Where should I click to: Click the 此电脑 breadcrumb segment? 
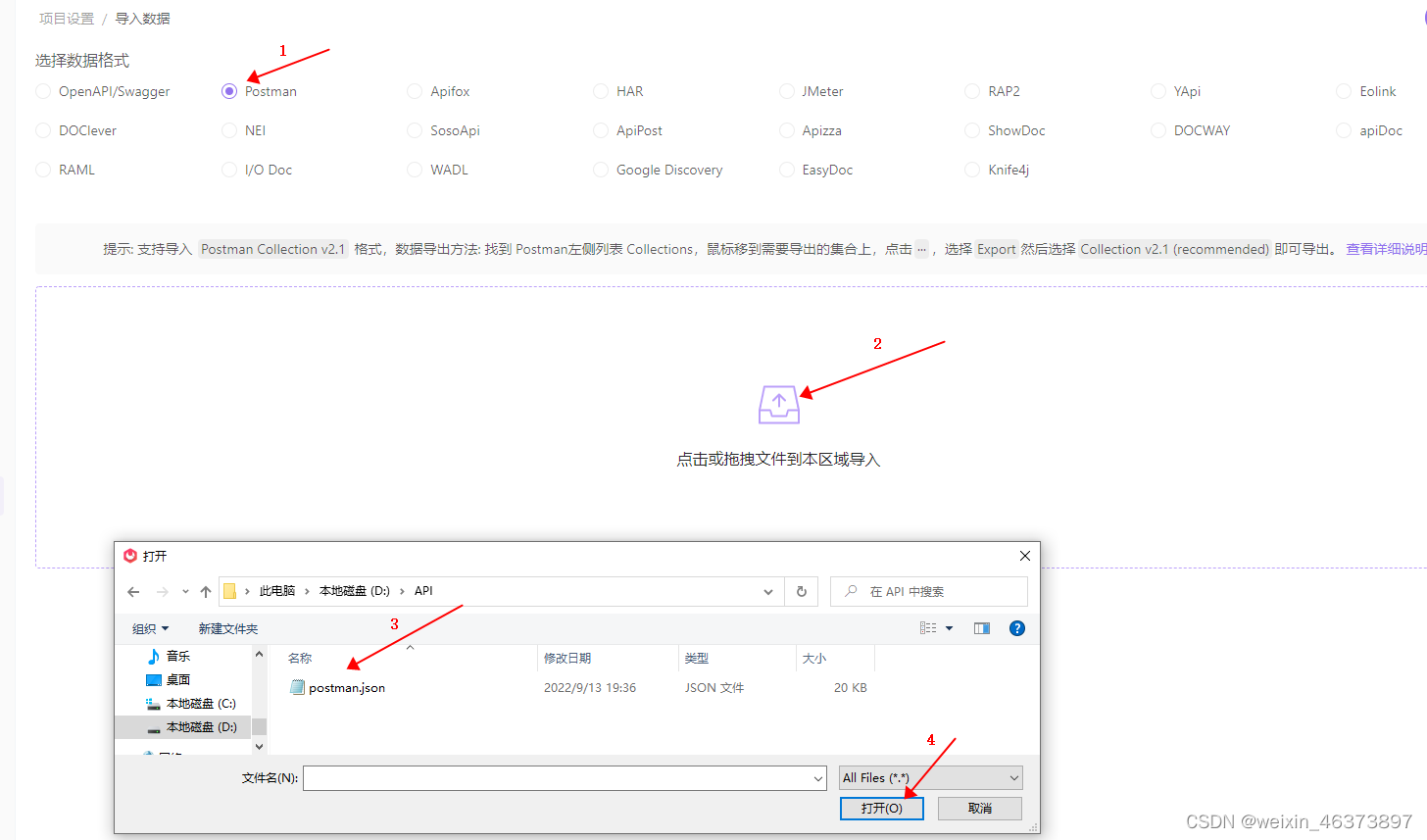(277, 591)
